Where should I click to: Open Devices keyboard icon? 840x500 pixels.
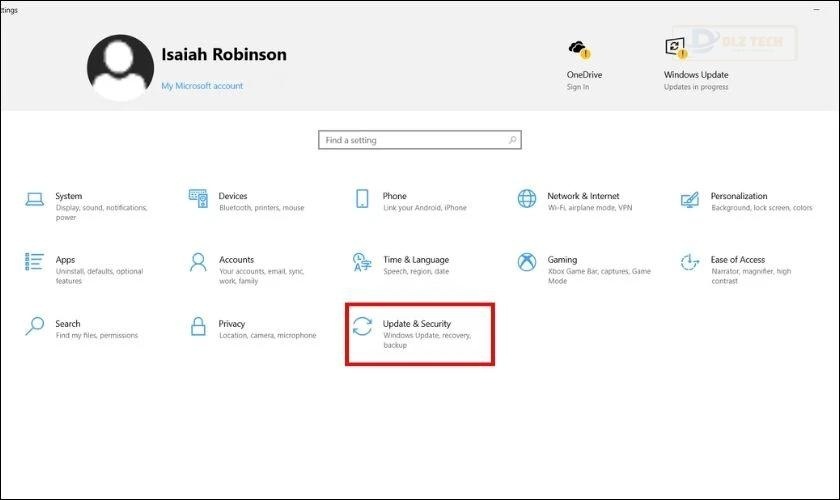click(x=198, y=198)
